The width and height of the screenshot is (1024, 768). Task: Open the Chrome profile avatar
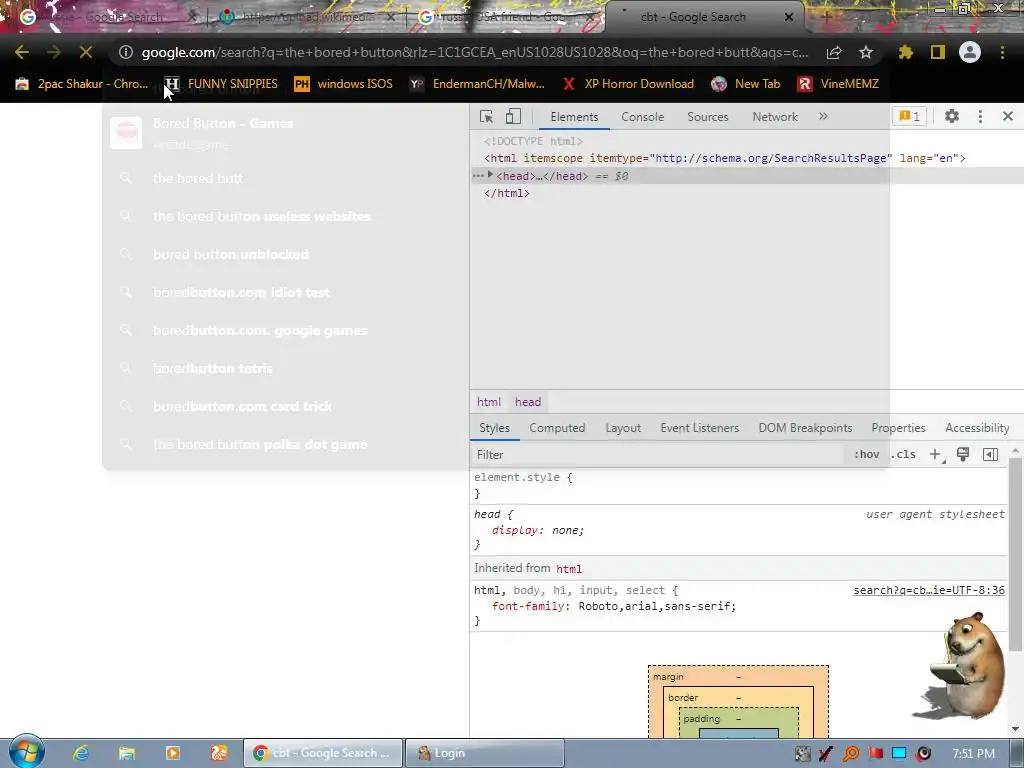(x=970, y=52)
